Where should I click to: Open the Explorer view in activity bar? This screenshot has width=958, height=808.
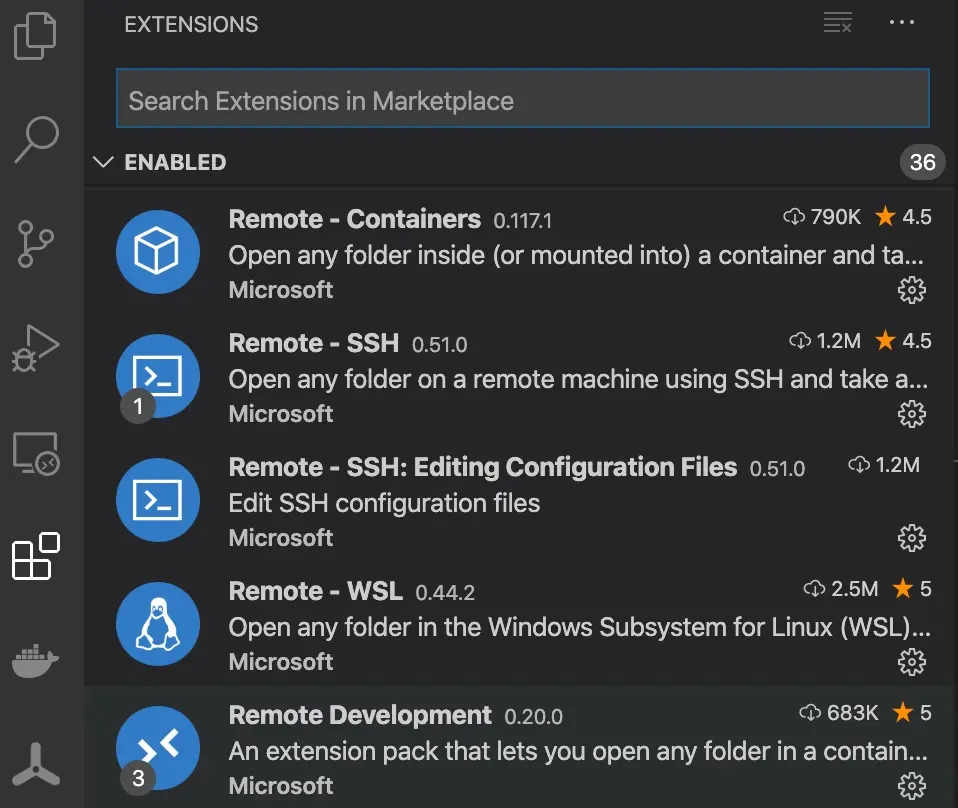tap(37, 36)
